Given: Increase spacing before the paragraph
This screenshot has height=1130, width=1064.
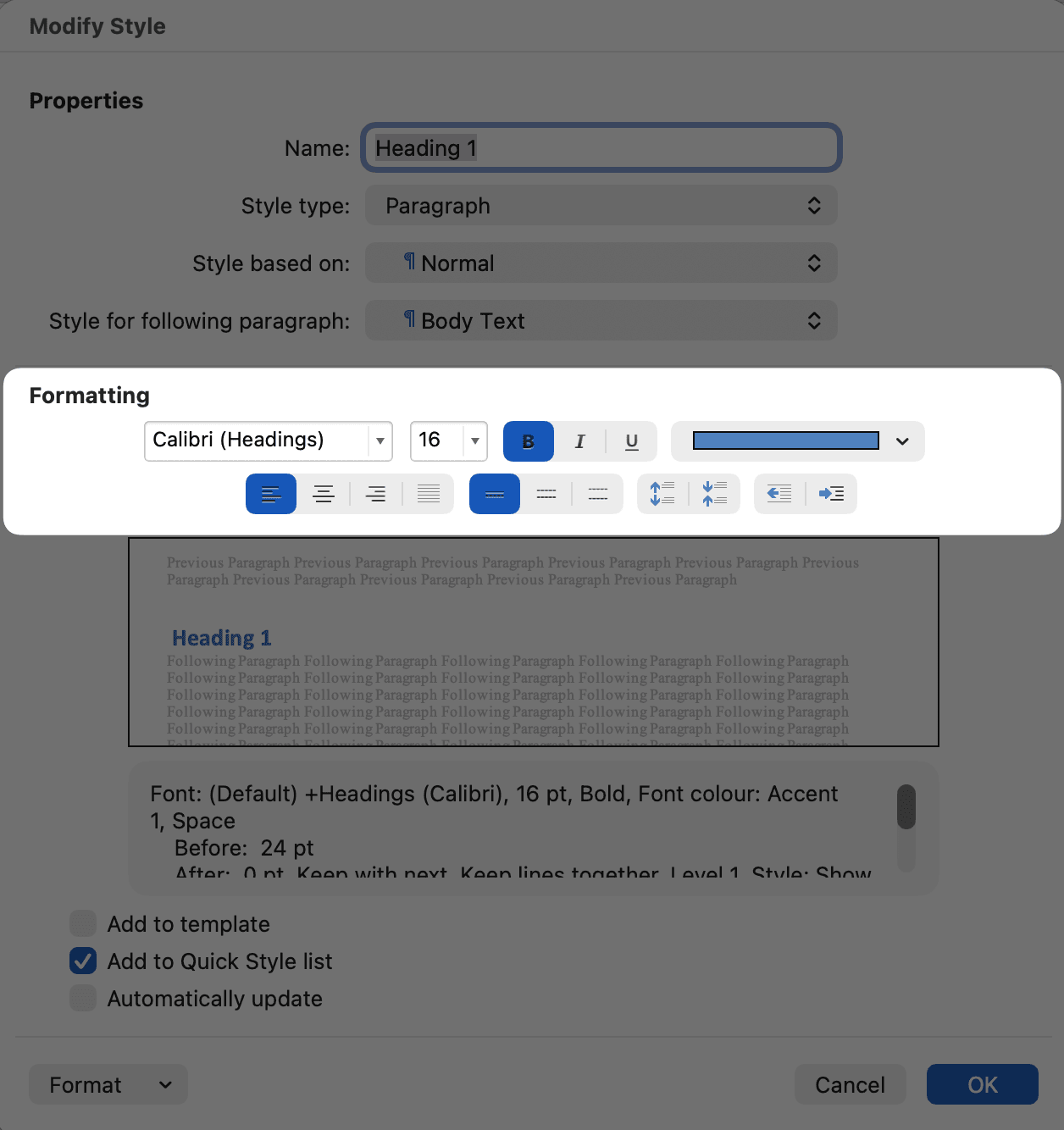Looking at the screenshot, I should tap(662, 493).
